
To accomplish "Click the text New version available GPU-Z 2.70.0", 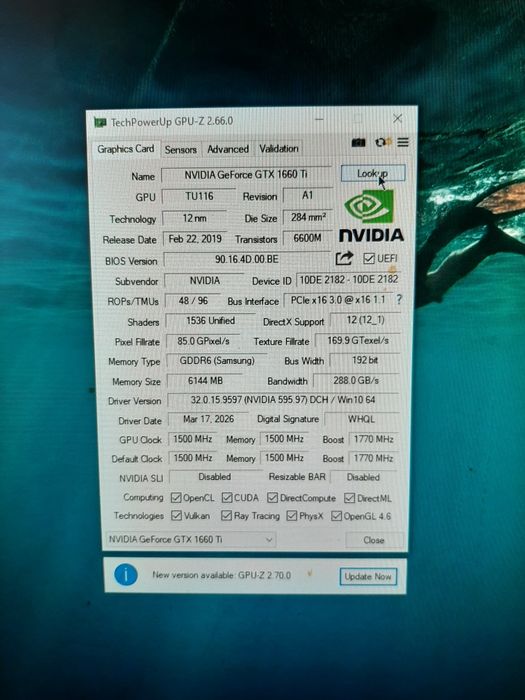I will click(221, 575).
